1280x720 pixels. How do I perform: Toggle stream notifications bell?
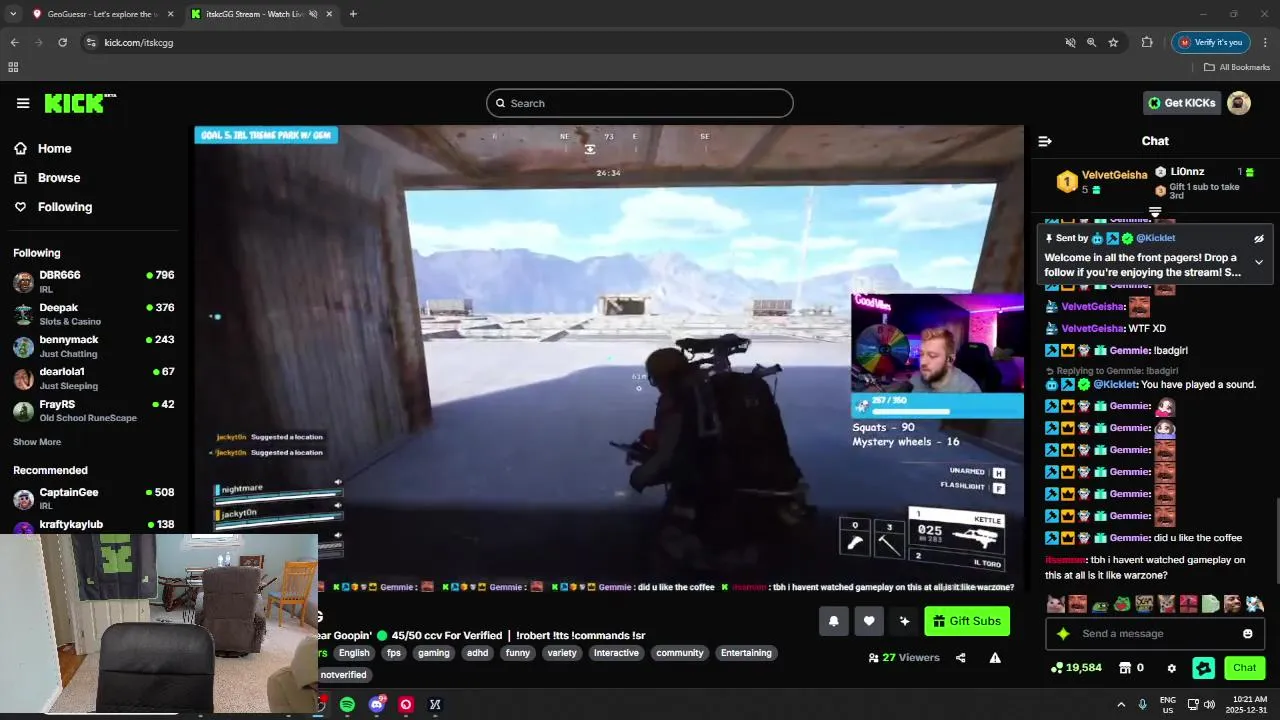834,621
